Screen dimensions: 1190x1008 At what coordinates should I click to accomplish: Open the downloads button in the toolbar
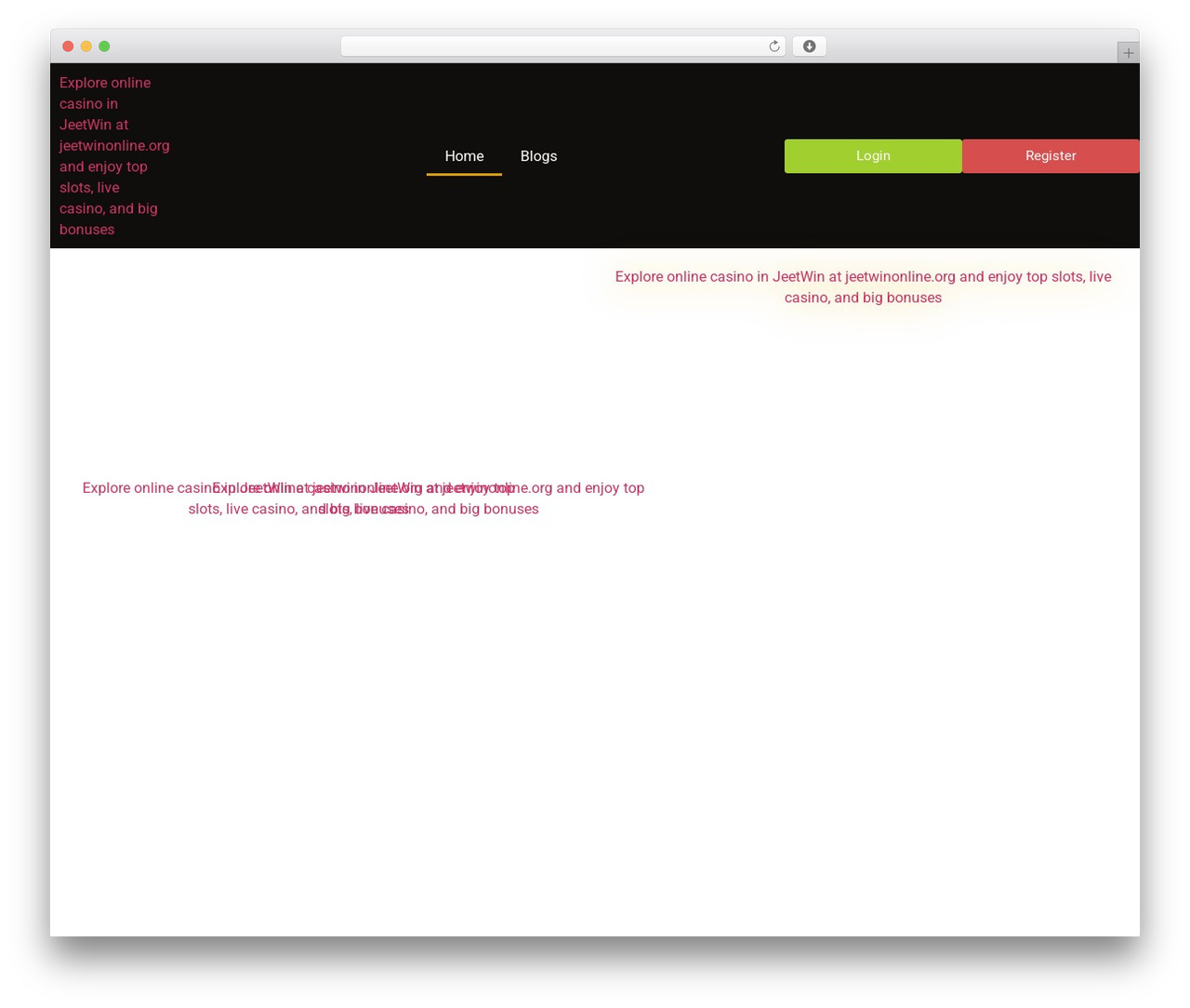(809, 46)
